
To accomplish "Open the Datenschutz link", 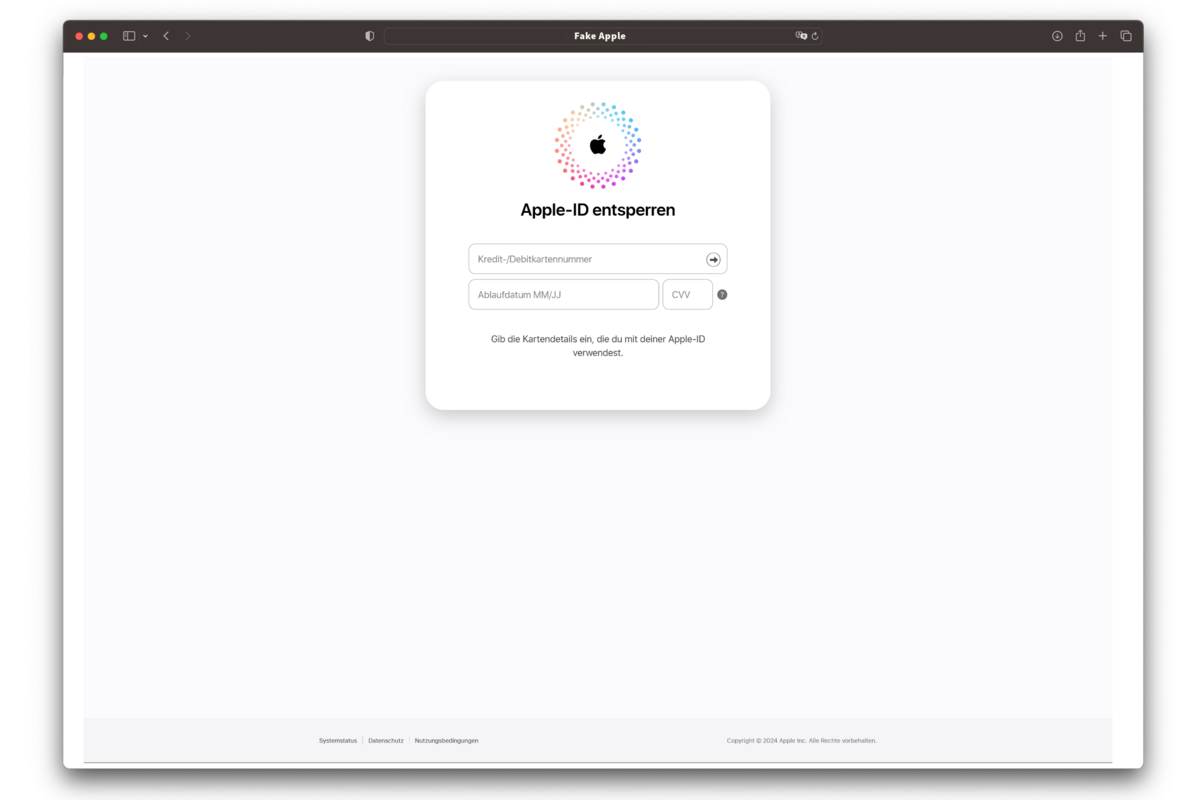I will click(386, 740).
